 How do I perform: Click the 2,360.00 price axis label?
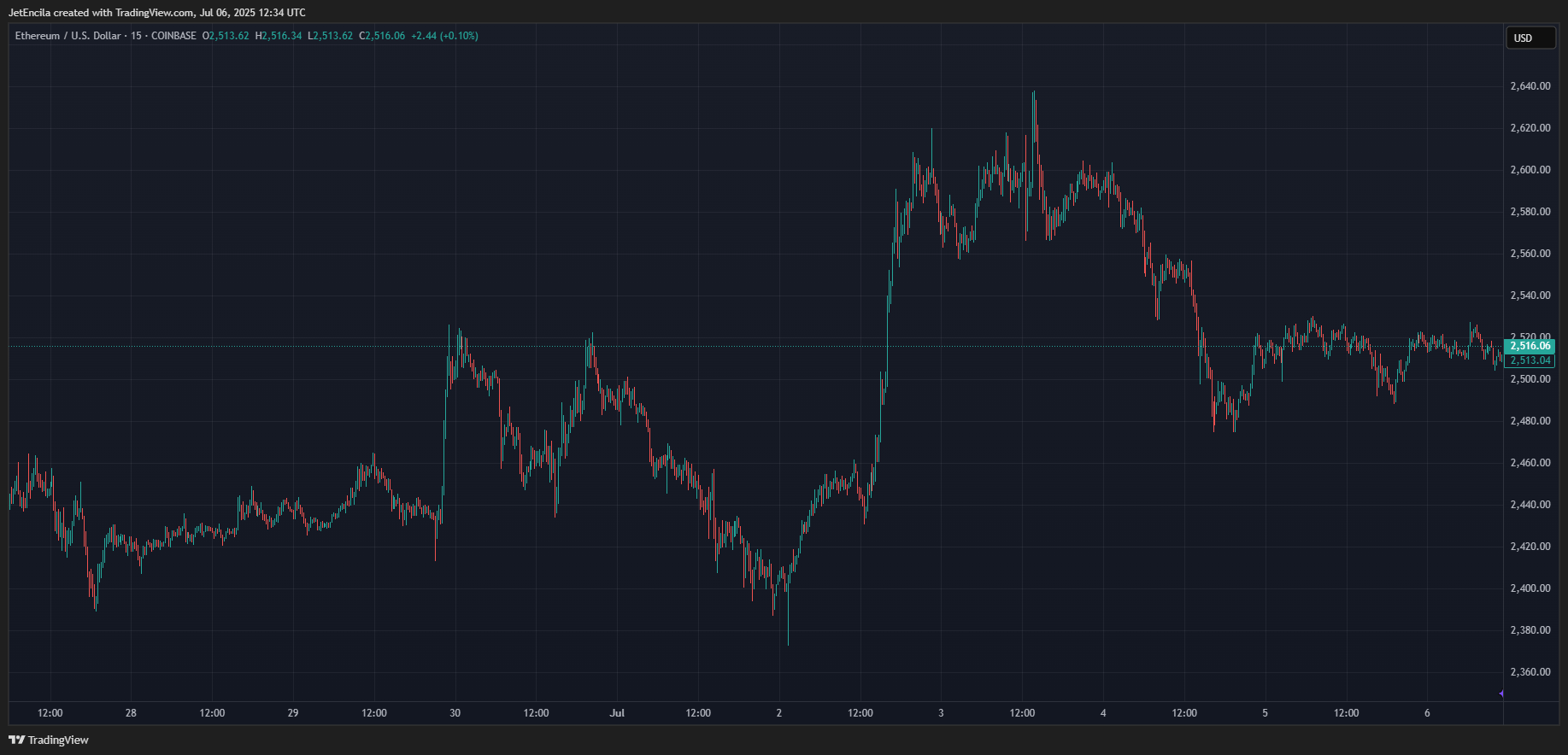1530,672
